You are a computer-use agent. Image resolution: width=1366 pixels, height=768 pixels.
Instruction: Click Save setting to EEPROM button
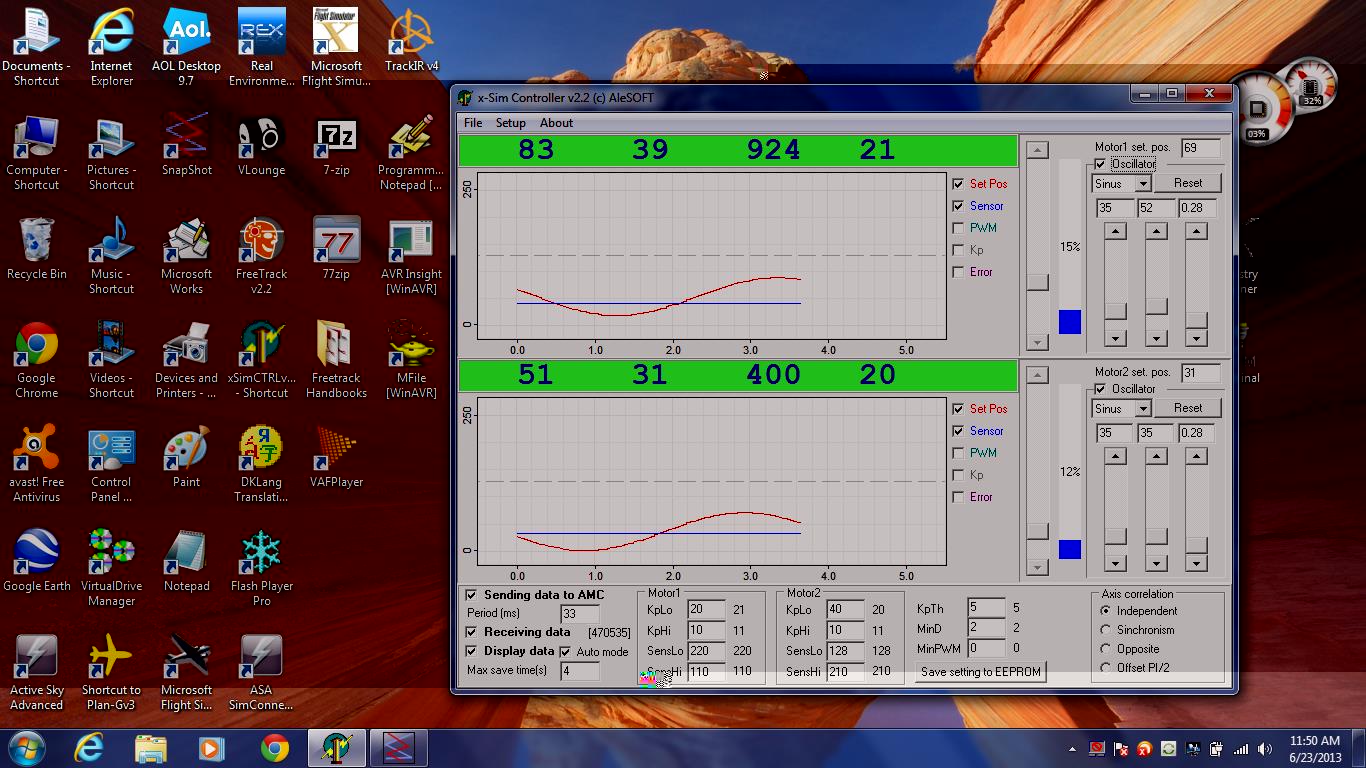click(x=980, y=672)
